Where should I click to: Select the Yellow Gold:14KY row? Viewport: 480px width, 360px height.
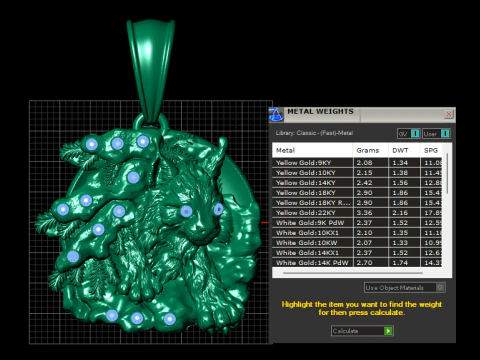click(357, 183)
